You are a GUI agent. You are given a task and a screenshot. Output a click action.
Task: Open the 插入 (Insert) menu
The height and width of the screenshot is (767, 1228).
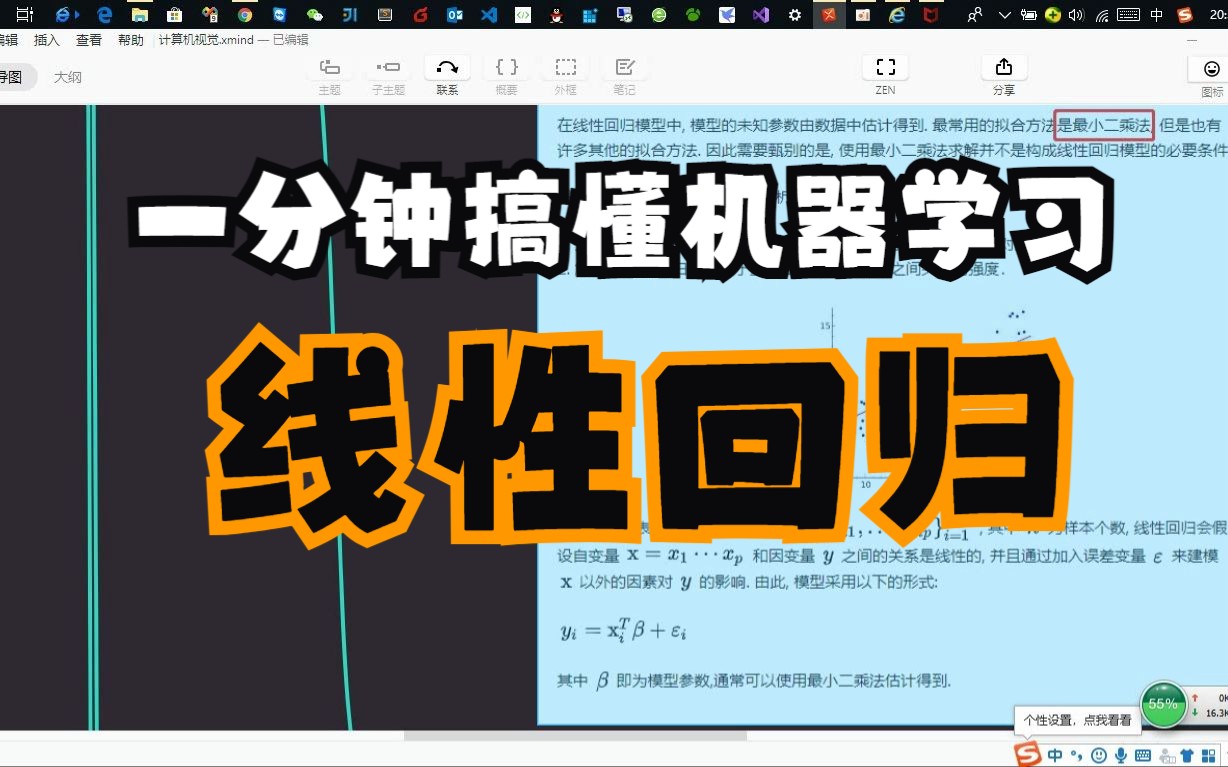(x=47, y=39)
